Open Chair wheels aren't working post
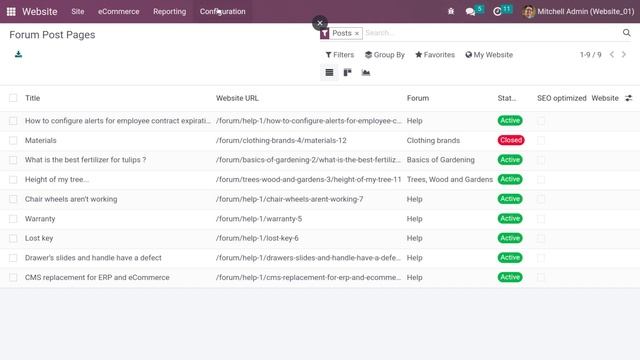The image size is (640, 360). tap(71, 199)
